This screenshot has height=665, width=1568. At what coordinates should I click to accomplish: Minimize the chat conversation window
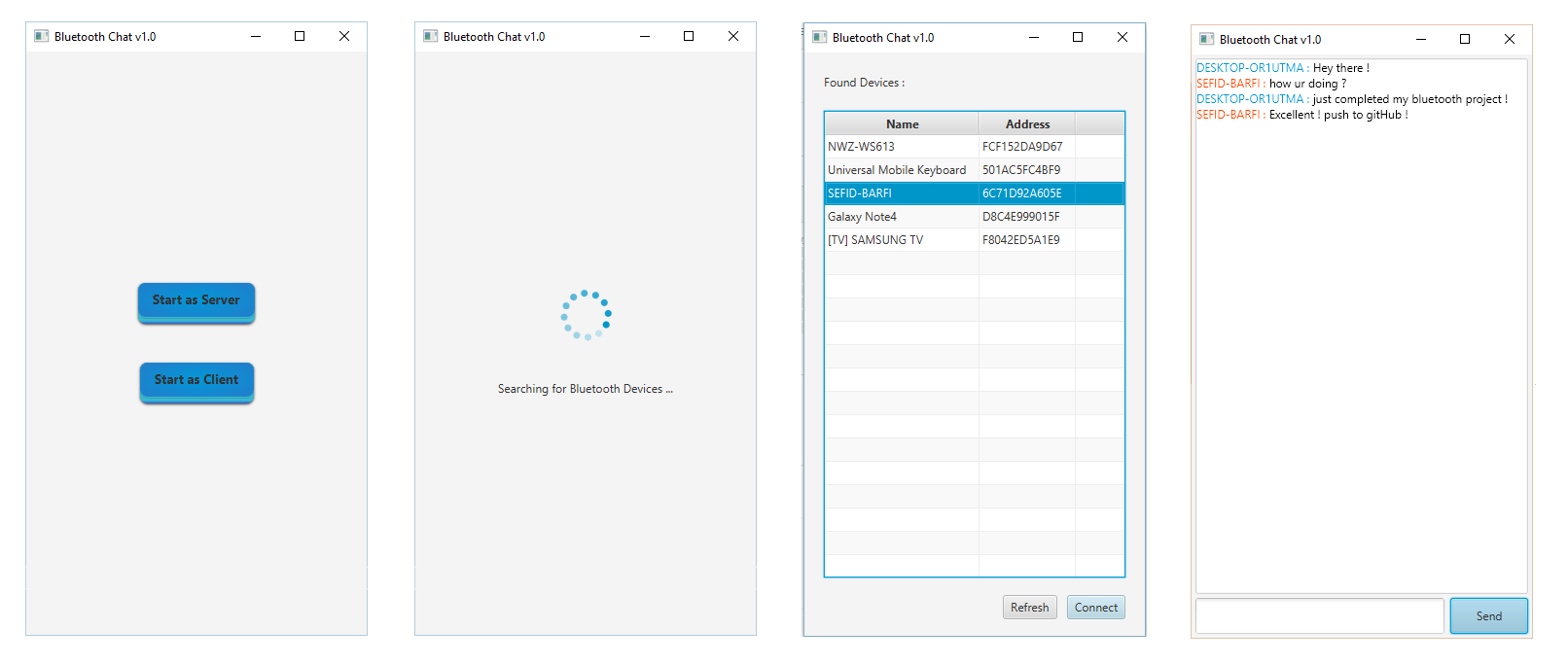[x=1421, y=39]
